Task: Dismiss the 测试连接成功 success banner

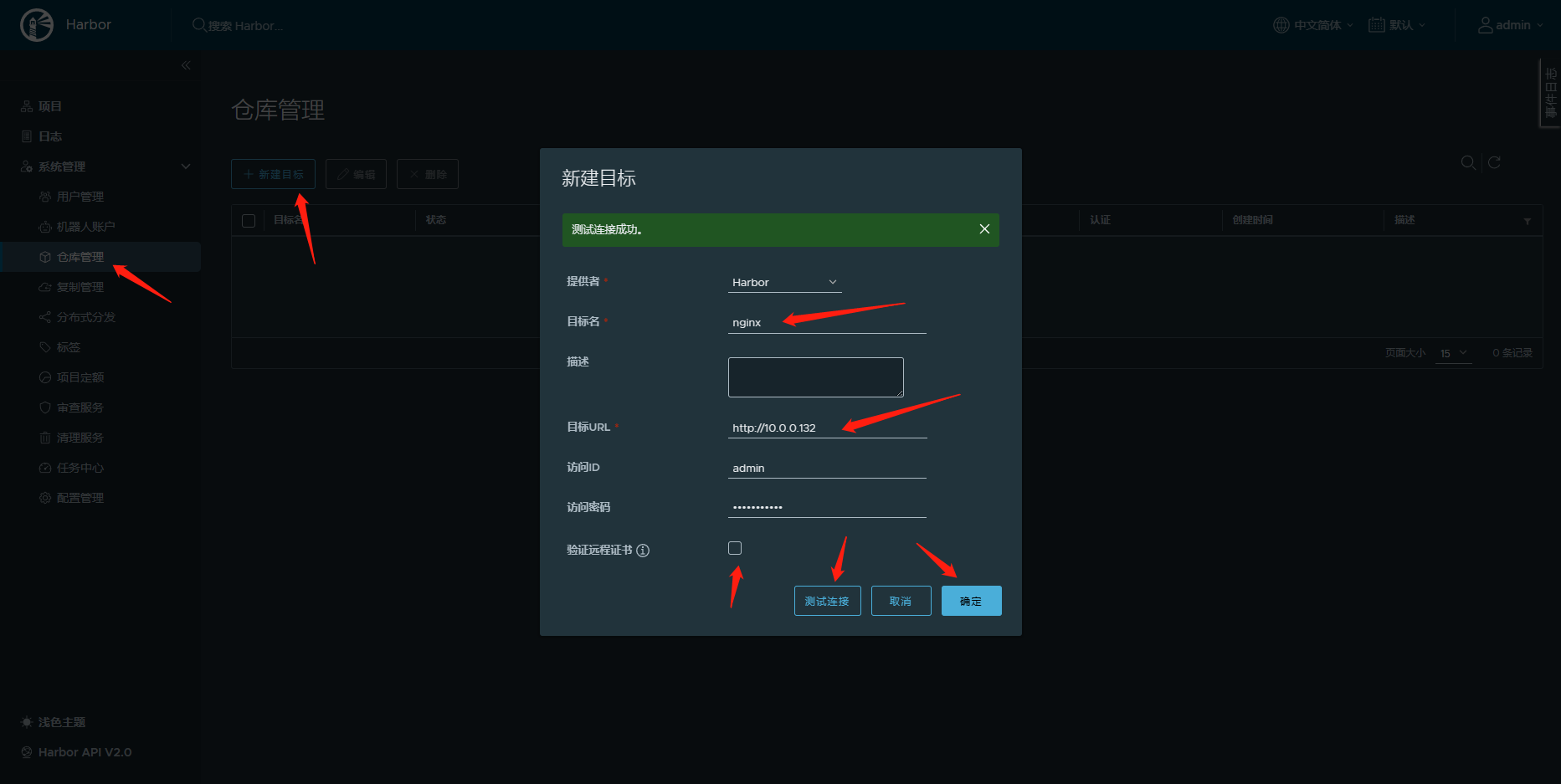Action: coord(984,229)
